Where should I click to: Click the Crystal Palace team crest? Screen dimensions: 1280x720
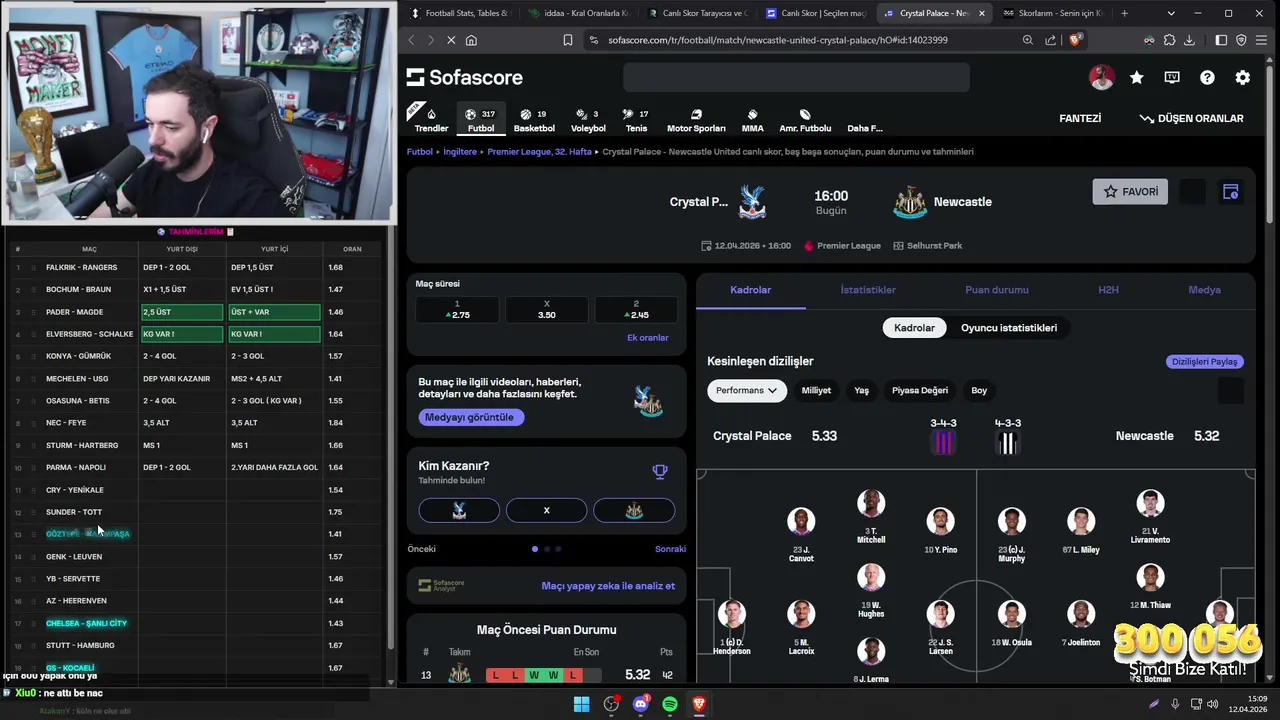[752, 202]
